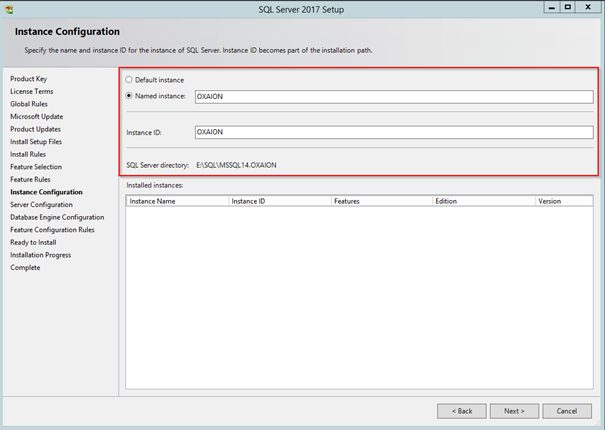The height and width of the screenshot is (430, 605).
Task: Open Install Setup Files step
Action: pyautogui.click(x=36, y=142)
